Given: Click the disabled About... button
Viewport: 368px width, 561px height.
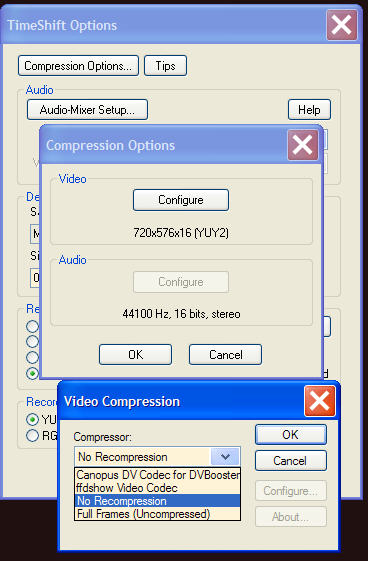Looking at the screenshot, I should click(291, 517).
